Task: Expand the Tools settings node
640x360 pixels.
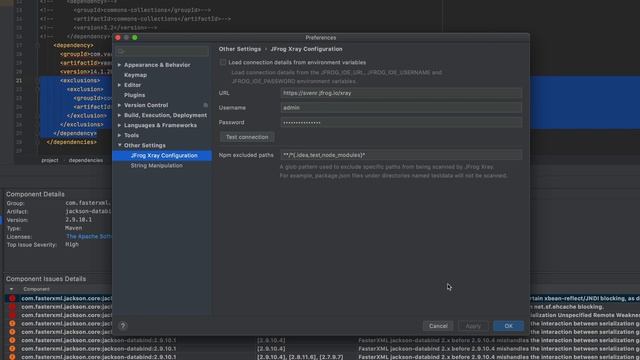Action: (x=119, y=135)
